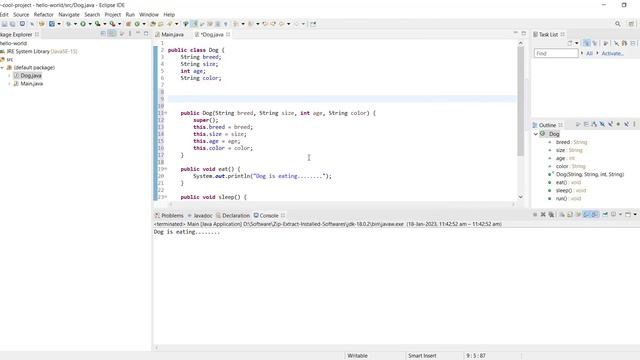Click Display Selected Console icon
The height and width of the screenshot is (360, 640).
[x=613, y=214]
